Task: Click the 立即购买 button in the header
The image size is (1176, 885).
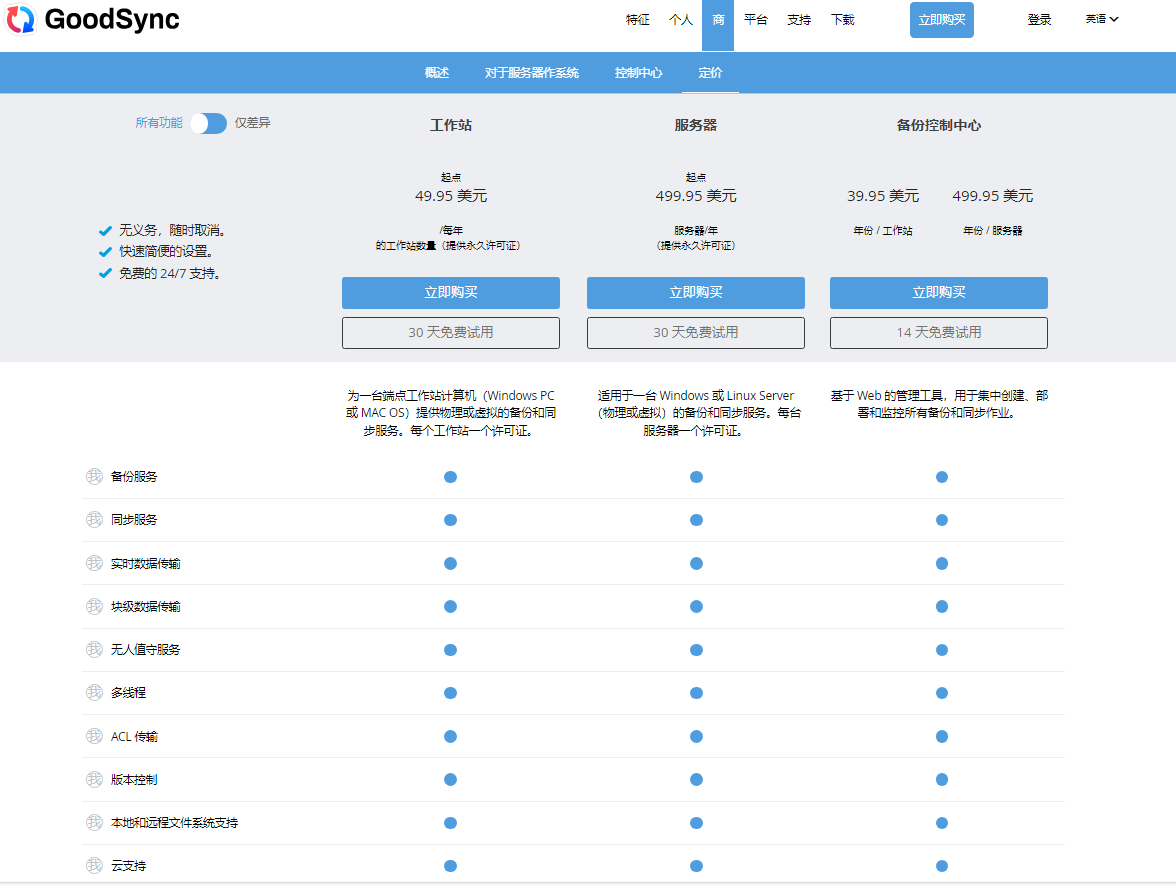Action: coord(941,20)
